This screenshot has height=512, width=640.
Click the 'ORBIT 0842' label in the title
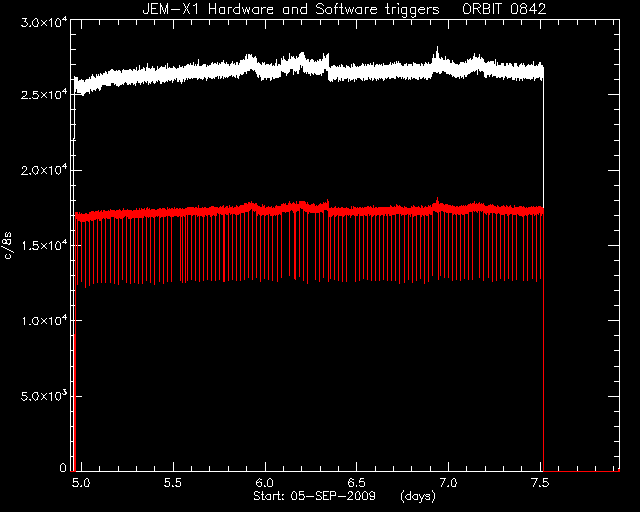[x=504, y=9]
